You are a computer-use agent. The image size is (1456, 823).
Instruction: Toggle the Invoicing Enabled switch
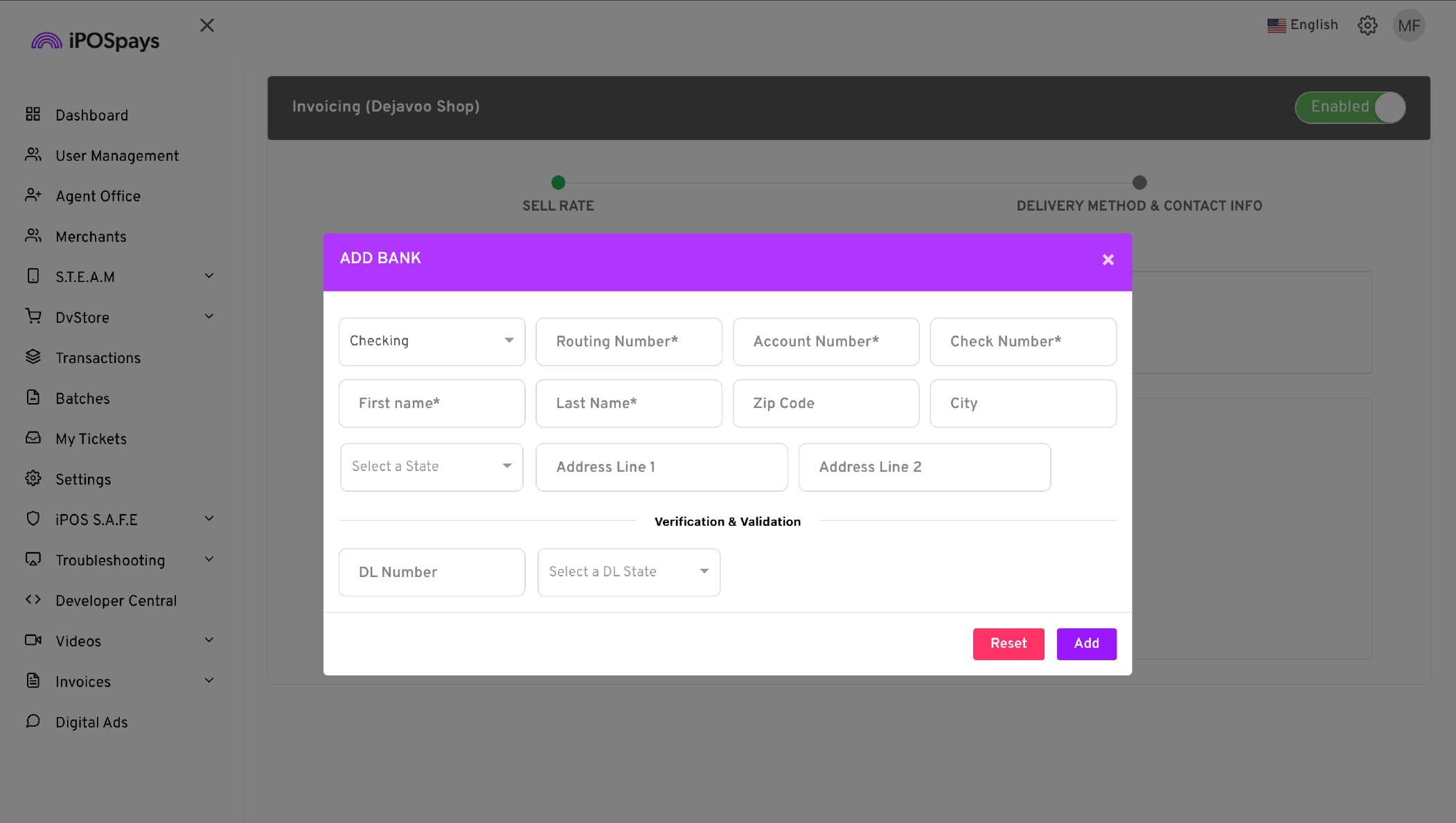(1349, 107)
